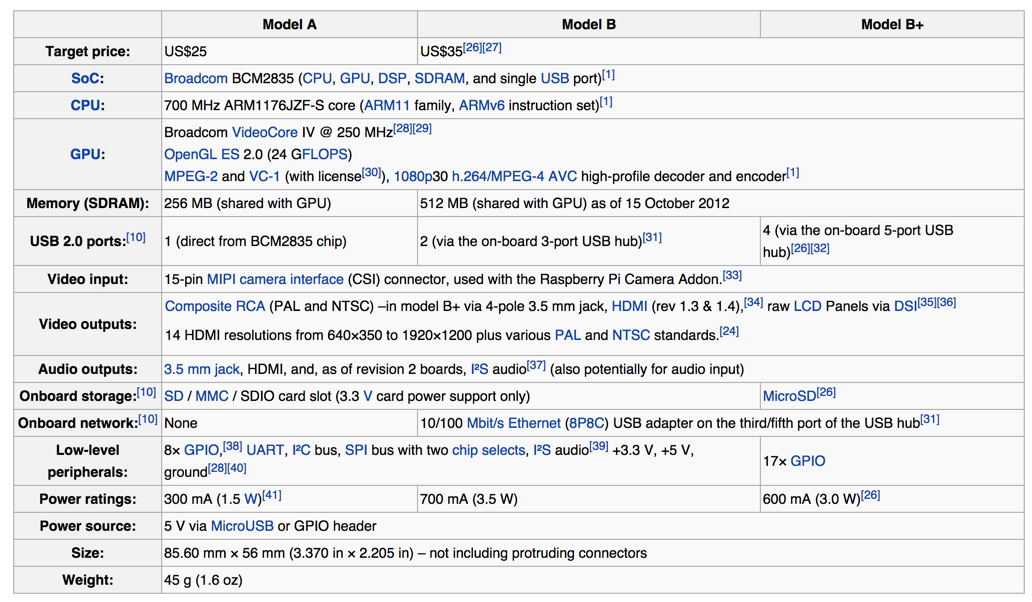The width and height of the screenshot is (1032, 602).
Task: Follow the SD link in Onboard storage
Action: pyautogui.click(x=174, y=396)
